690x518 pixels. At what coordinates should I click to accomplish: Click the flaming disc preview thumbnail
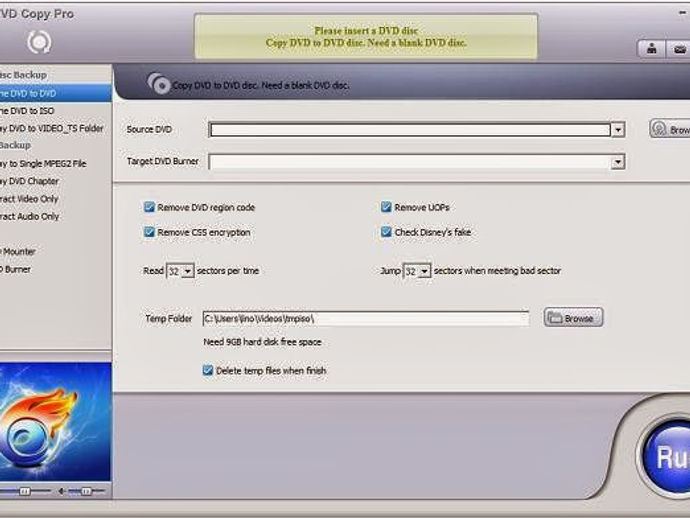55,422
